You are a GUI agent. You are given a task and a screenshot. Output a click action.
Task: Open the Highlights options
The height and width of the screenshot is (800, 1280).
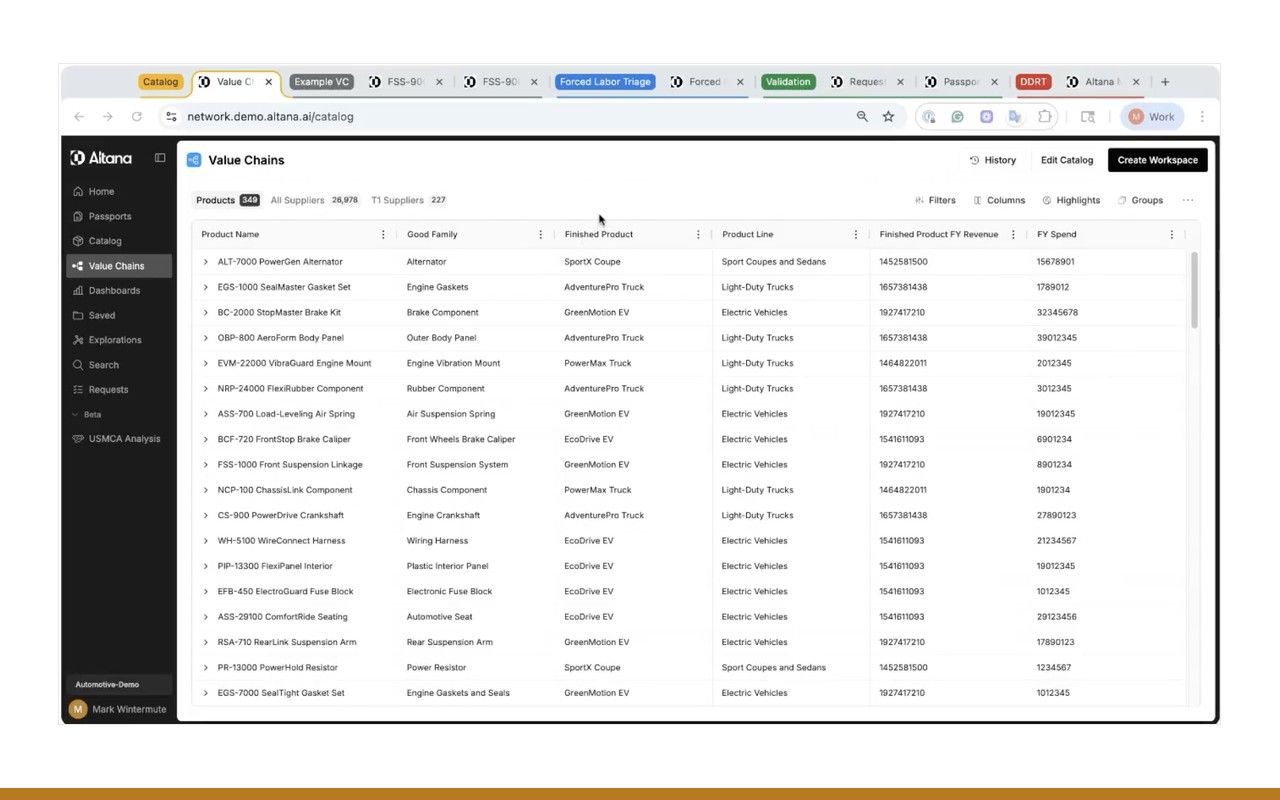point(1071,200)
